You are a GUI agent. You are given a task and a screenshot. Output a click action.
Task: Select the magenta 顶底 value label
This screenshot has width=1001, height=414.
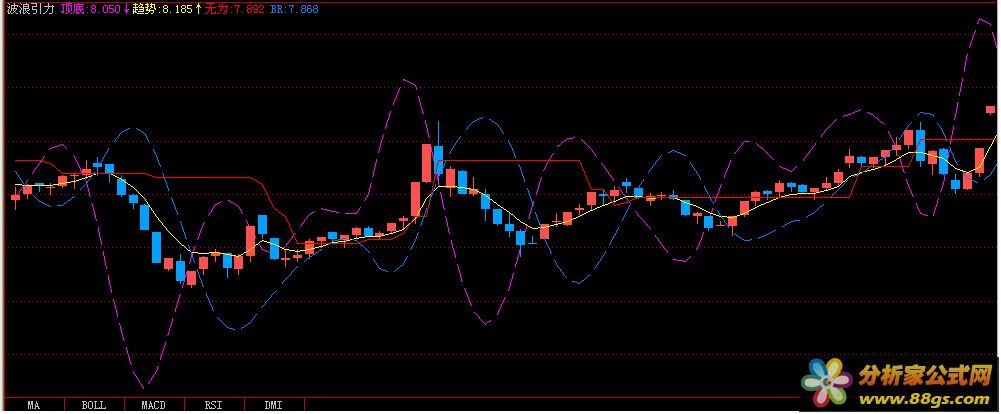point(90,9)
